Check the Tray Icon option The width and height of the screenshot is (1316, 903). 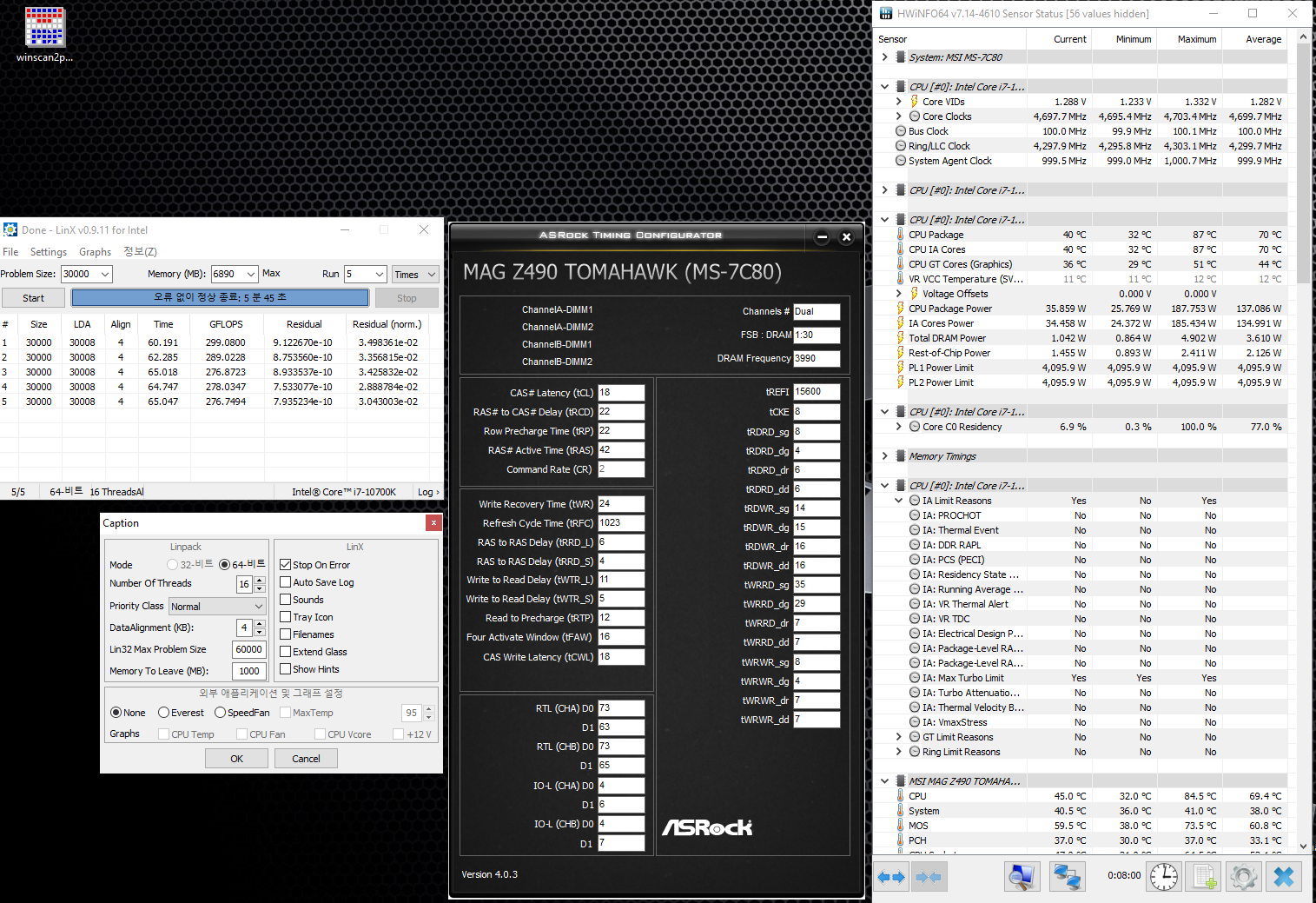(x=285, y=617)
